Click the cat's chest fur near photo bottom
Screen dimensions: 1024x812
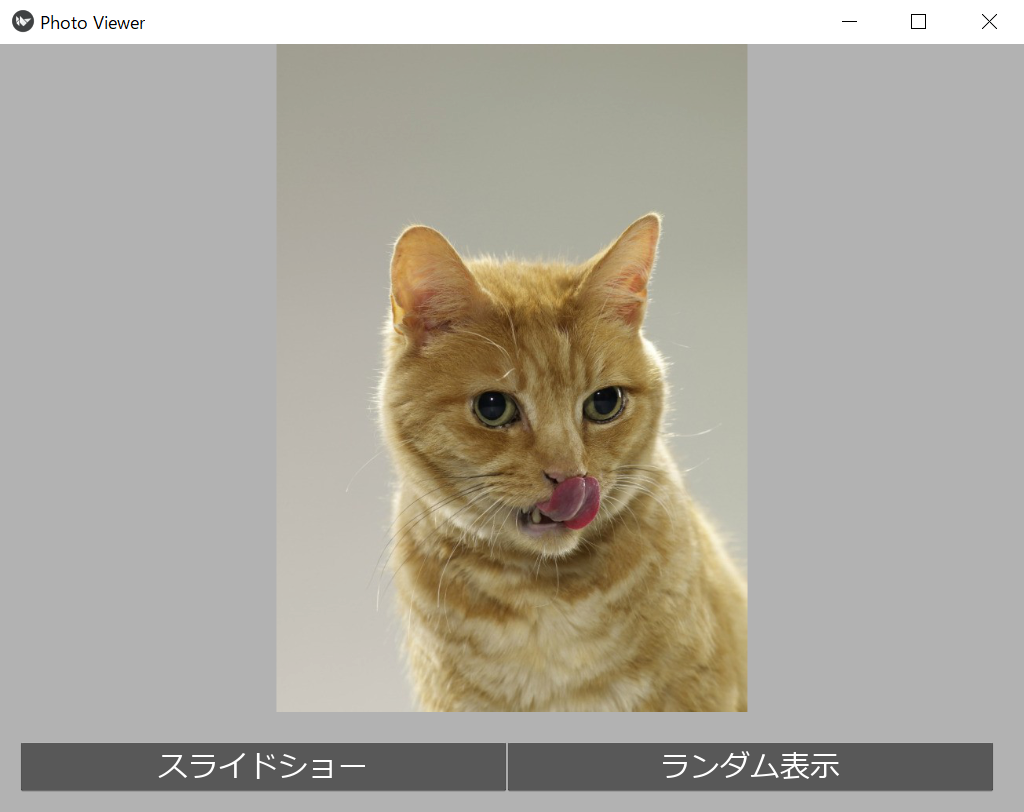[560, 640]
